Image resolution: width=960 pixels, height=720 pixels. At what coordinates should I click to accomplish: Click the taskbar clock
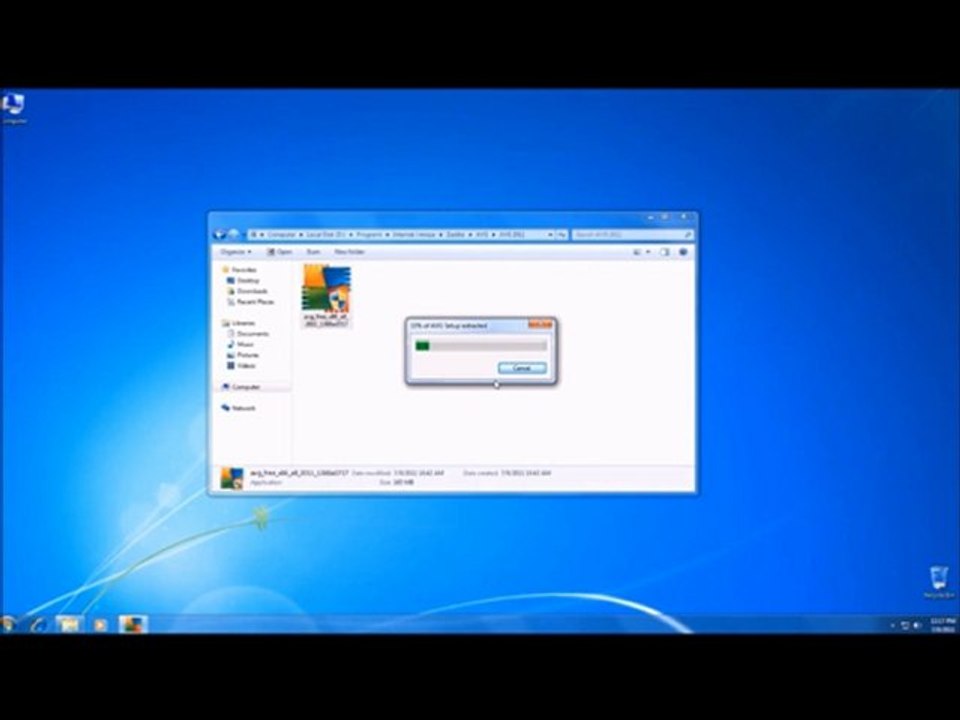click(x=943, y=625)
